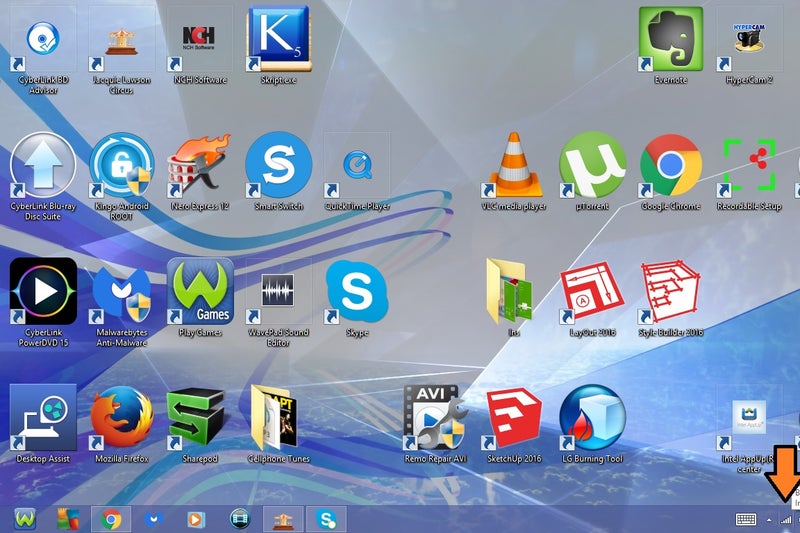The height and width of the screenshot is (533, 800).
Task: Launch Evernote from the desktop
Action: pyautogui.click(x=670, y=45)
